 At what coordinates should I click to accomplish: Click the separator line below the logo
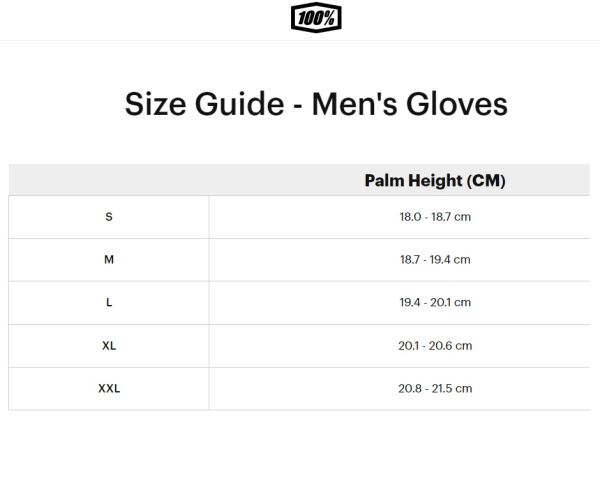click(300, 41)
